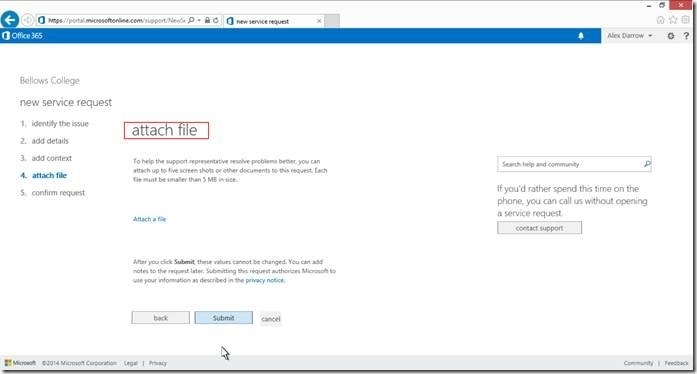This screenshot has height=374, width=697.
Task: Click the Microsoft logo in footer
Action: coord(20,363)
